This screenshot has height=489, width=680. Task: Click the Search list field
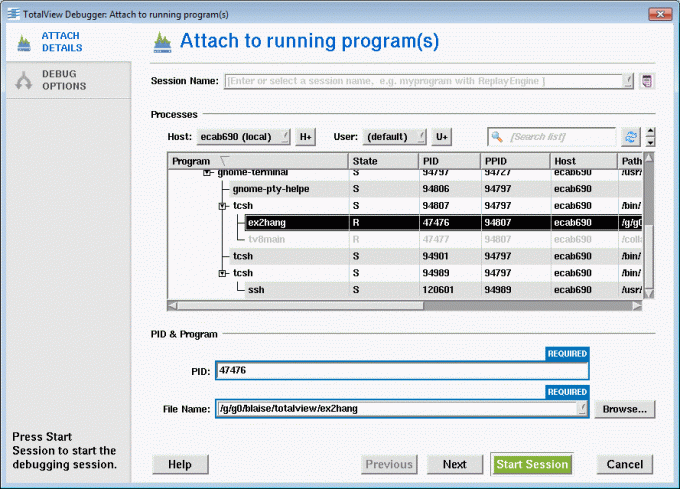tap(552, 137)
